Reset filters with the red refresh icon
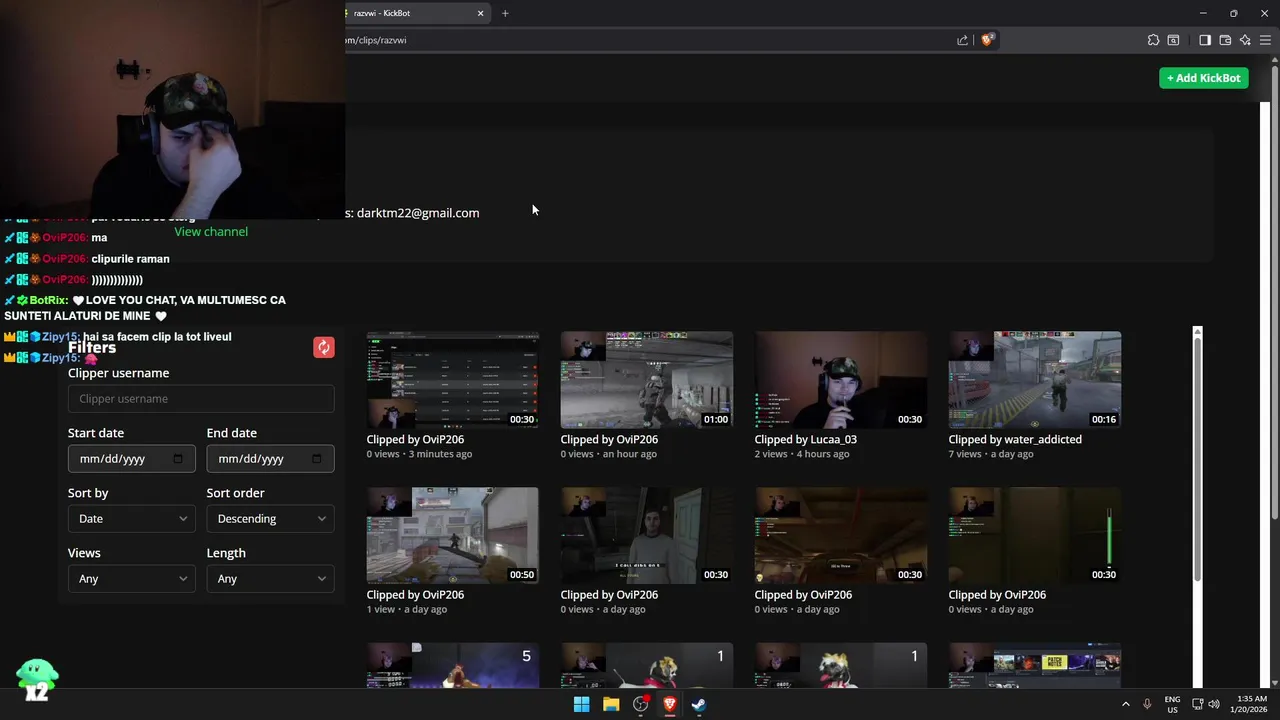 click(323, 347)
